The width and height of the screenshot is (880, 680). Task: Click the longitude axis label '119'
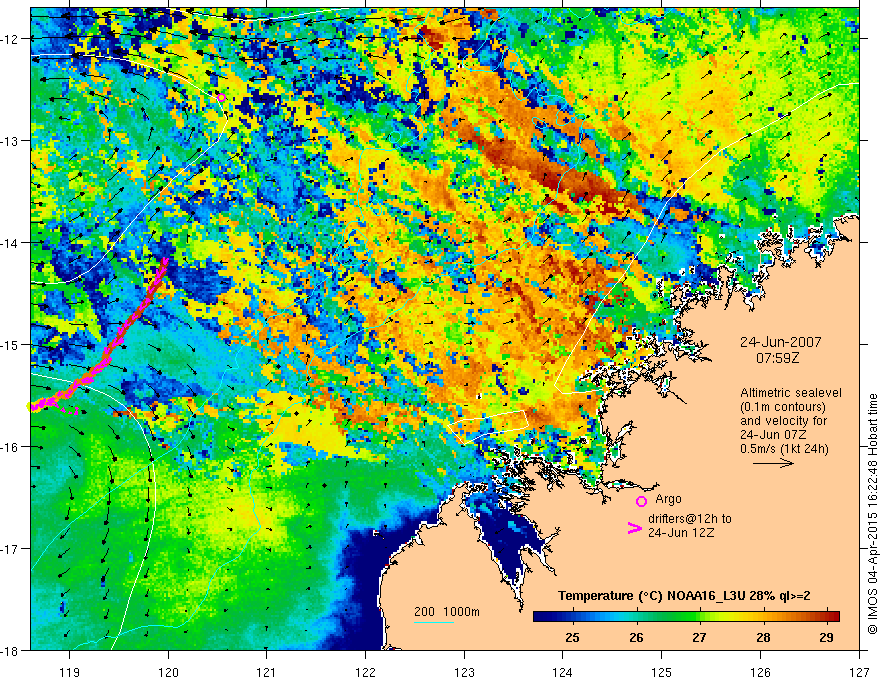pos(70,672)
